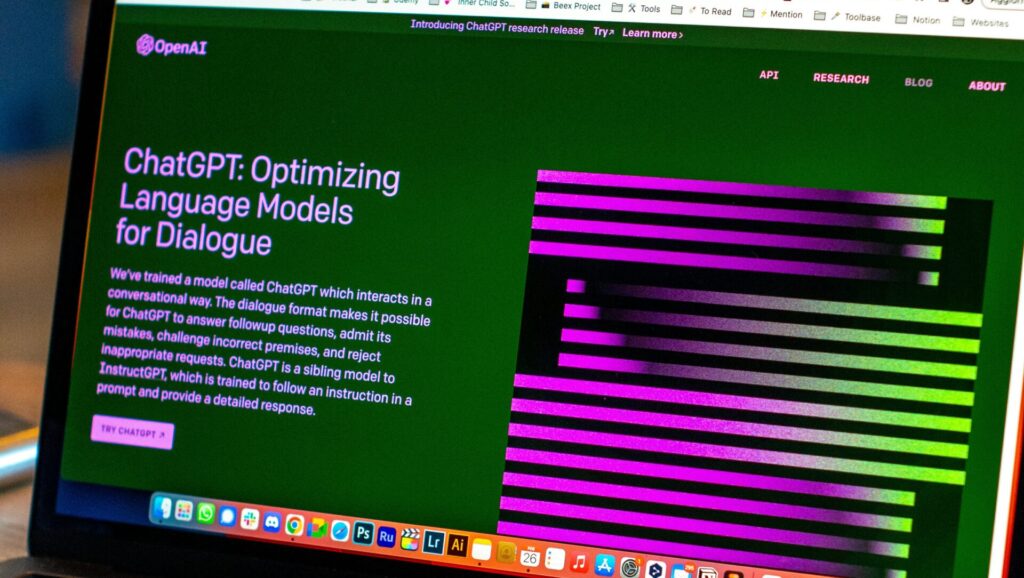Go to the API nav item

click(x=768, y=75)
